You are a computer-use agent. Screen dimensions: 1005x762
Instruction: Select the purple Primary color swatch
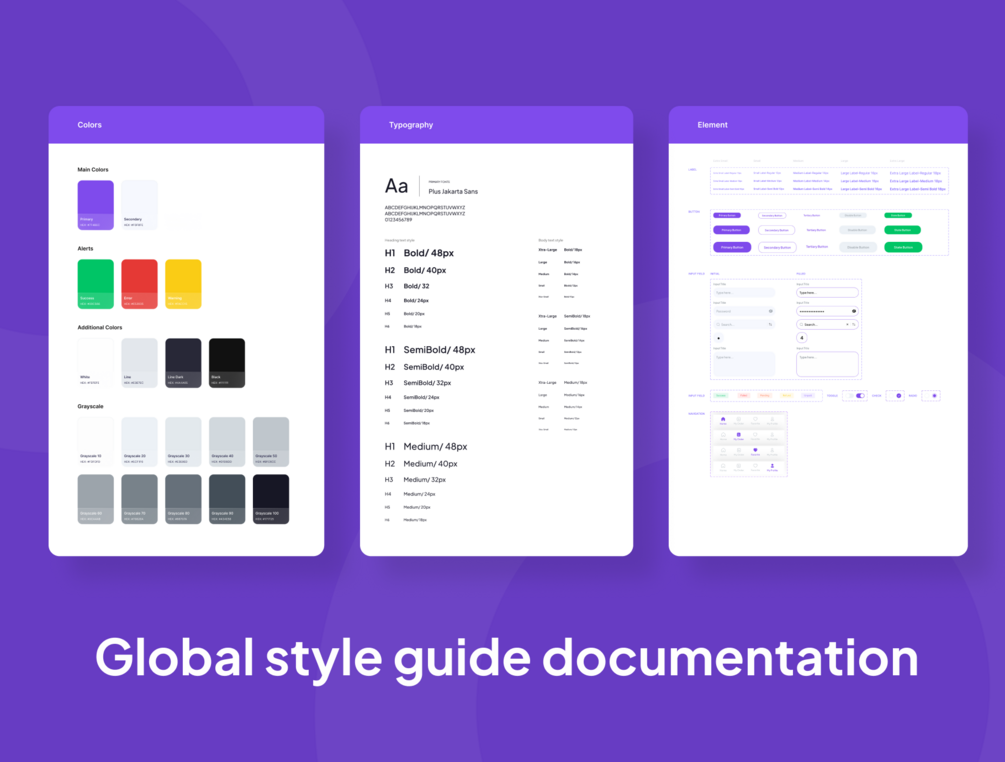pyautogui.click(x=96, y=205)
